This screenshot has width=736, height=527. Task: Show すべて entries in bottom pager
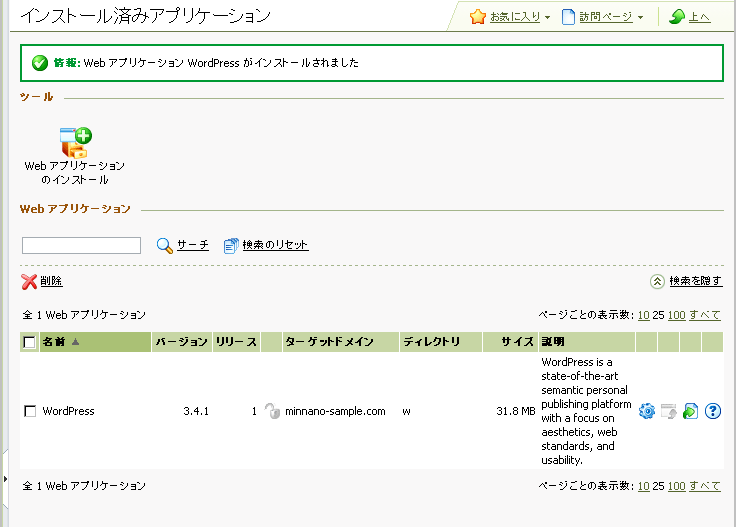[x=705, y=486]
